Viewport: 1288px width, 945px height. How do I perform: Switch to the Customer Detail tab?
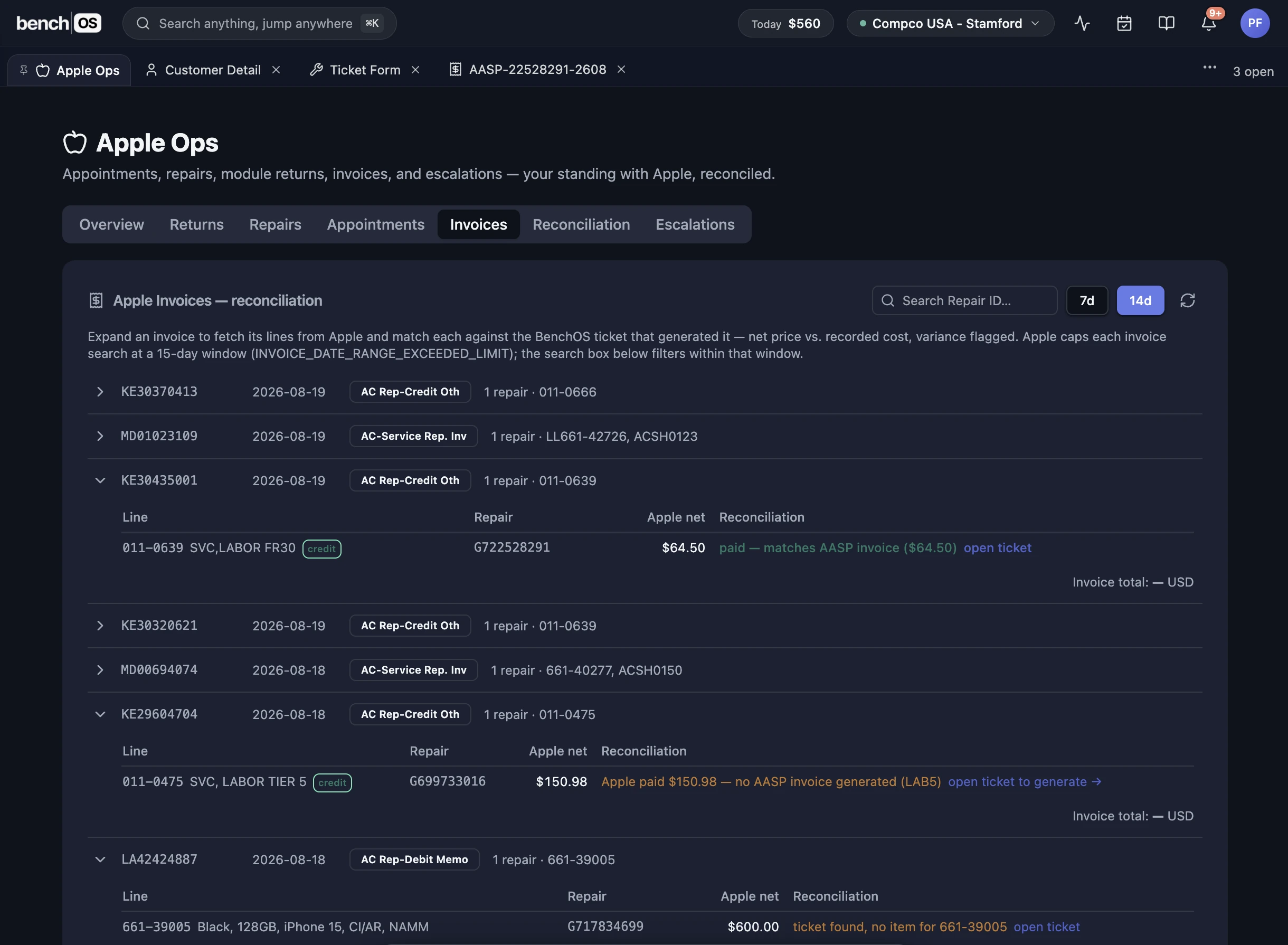tap(213, 70)
